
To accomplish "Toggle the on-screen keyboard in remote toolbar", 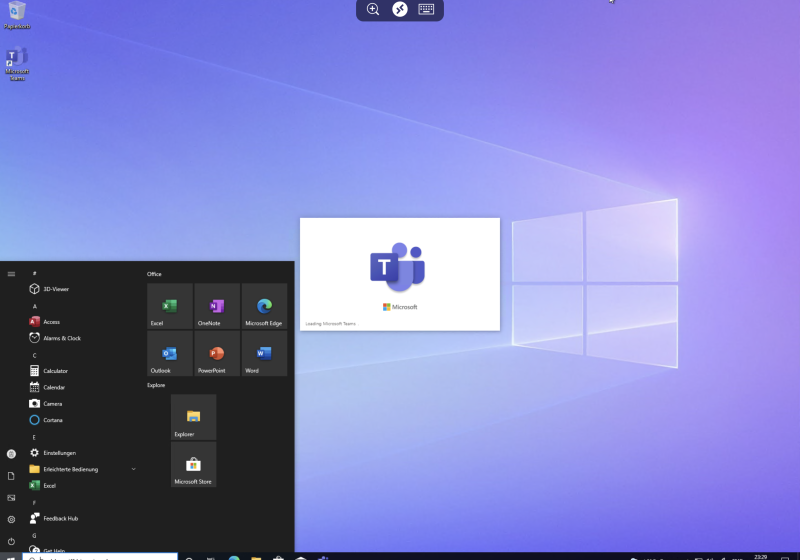I will (x=426, y=9).
